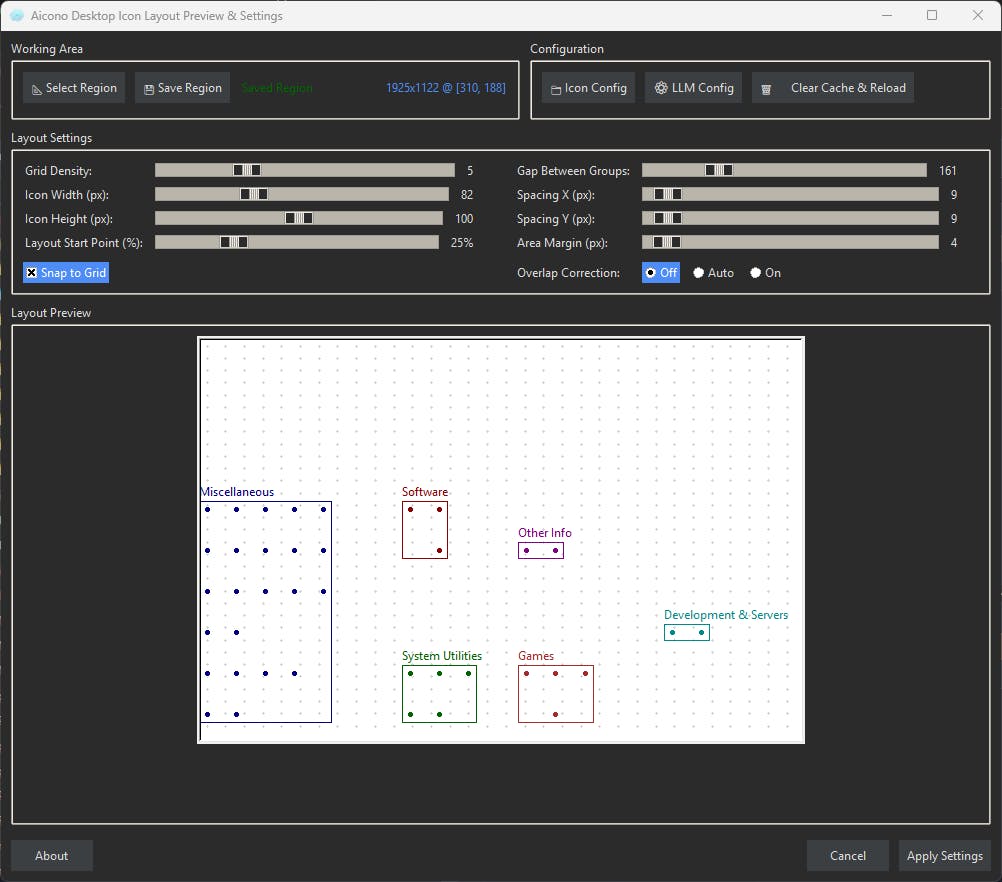
Task: Click the Layout Start Point slider handle
Action: pyautogui.click(x=234, y=242)
